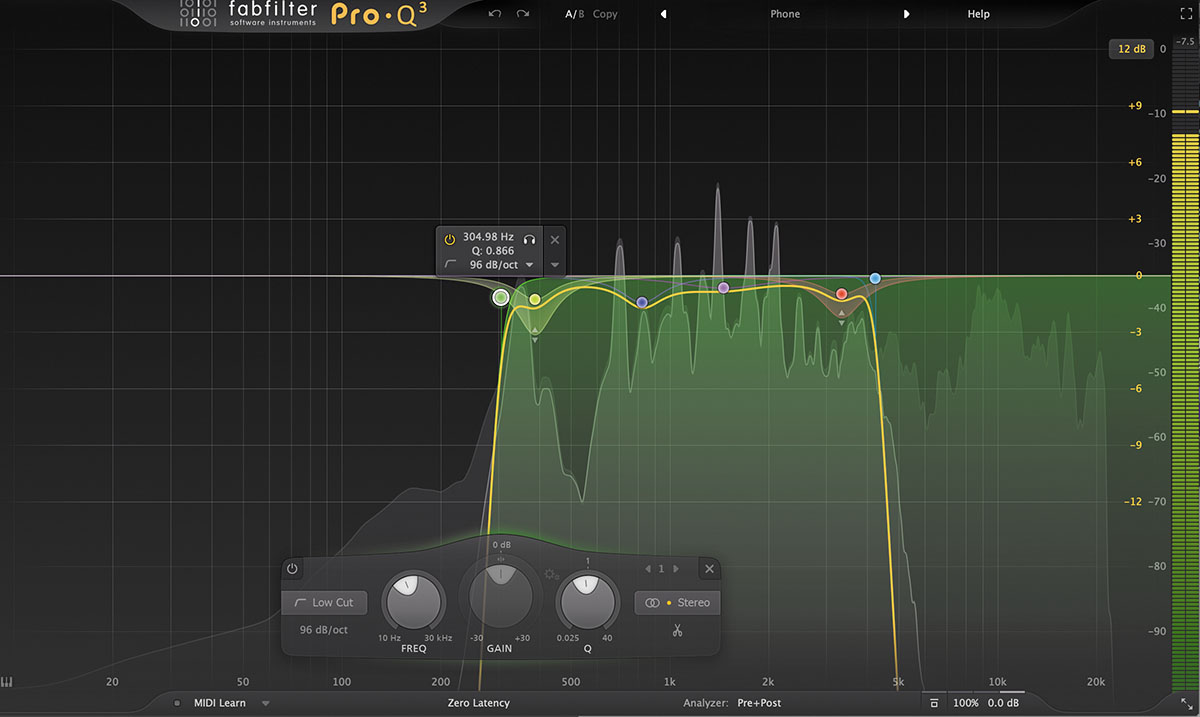
Task: Open the Zero Latency processing mode menu
Action: tap(478, 703)
